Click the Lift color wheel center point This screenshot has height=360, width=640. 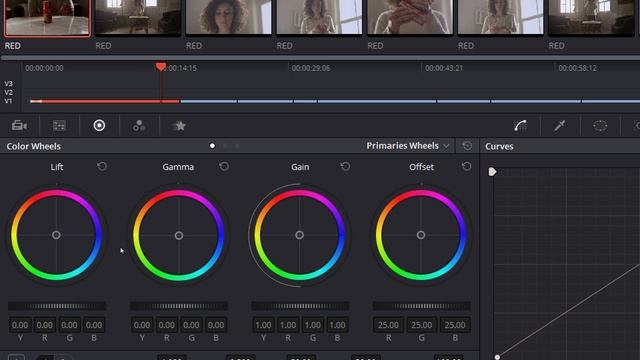tap(56, 235)
